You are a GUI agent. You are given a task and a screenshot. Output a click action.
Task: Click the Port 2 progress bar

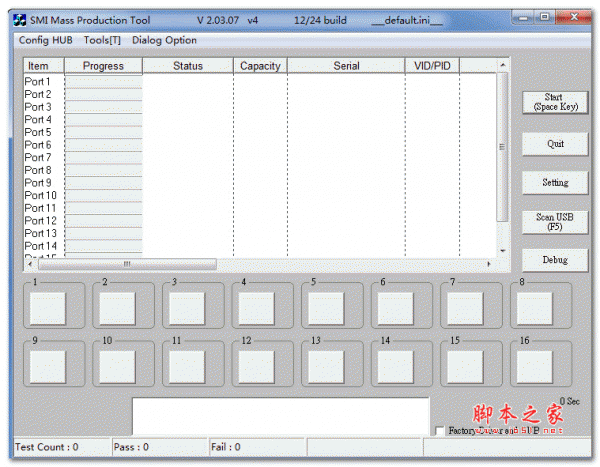(x=104, y=94)
